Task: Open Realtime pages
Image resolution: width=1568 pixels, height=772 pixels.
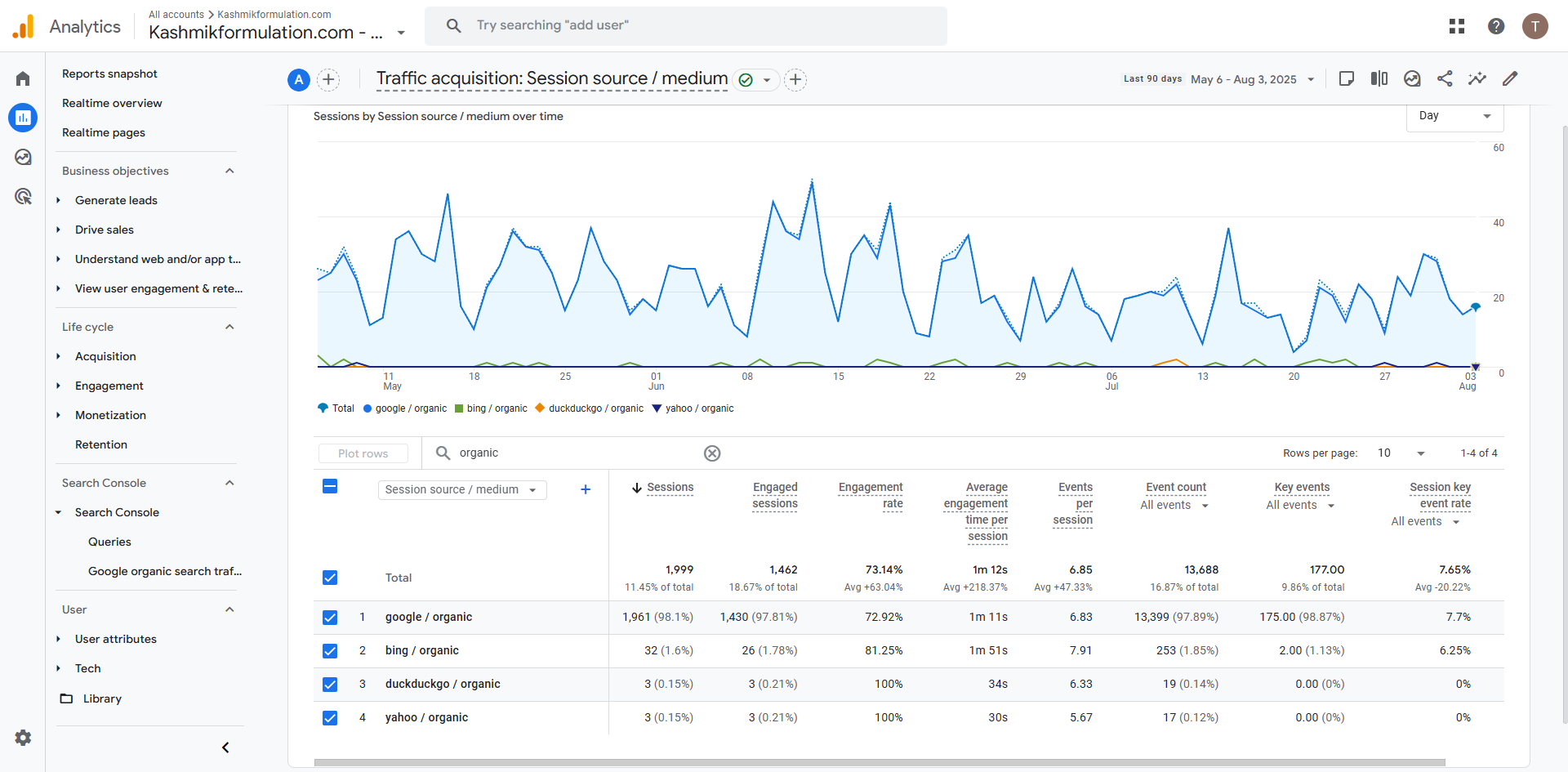Action: 104,132
